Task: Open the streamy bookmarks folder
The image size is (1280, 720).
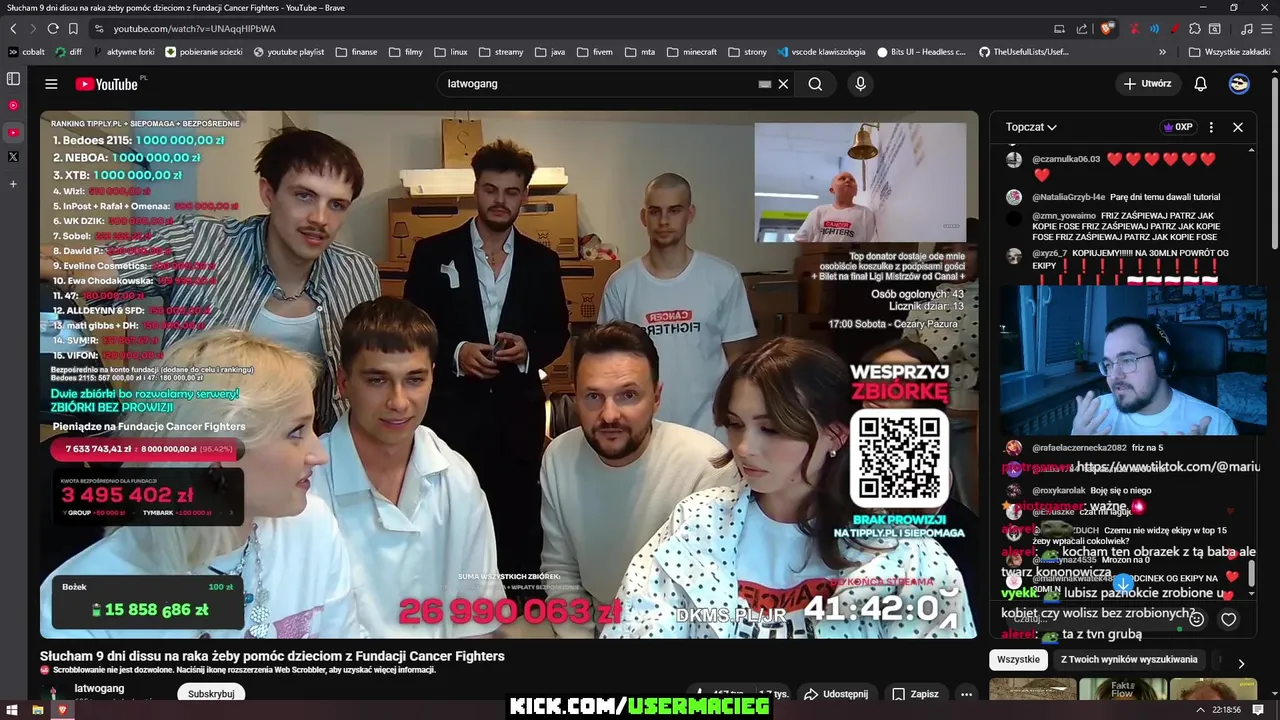Action: click(501, 52)
